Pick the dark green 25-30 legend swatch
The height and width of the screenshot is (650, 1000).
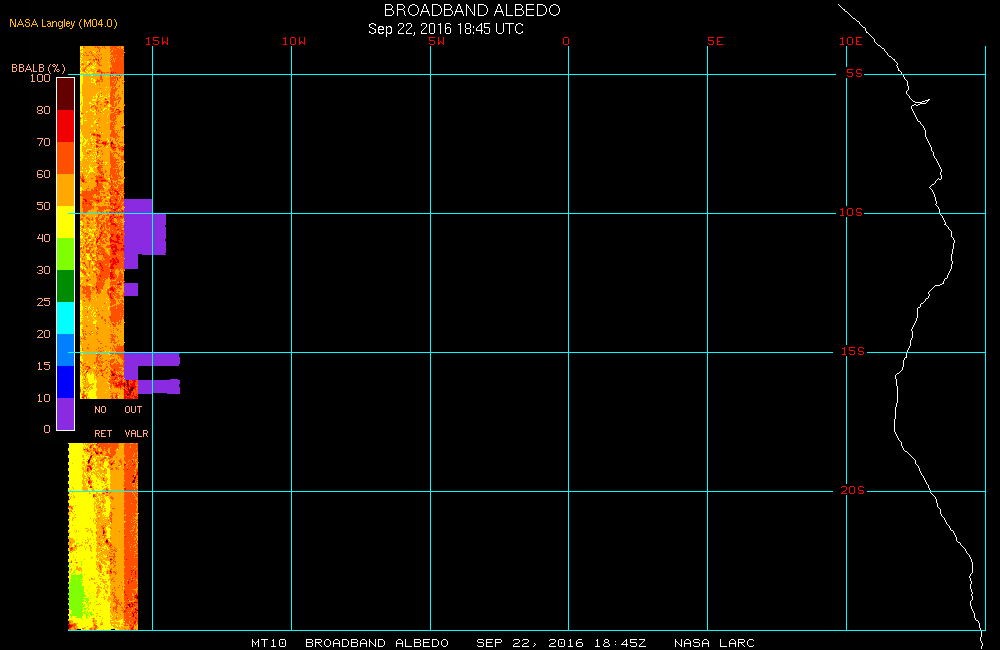(66, 285)
